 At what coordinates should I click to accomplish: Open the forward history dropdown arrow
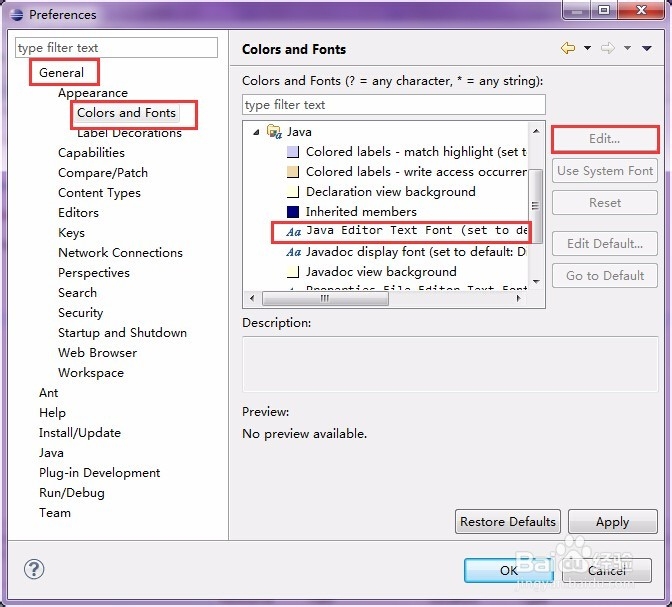point(627,48)
